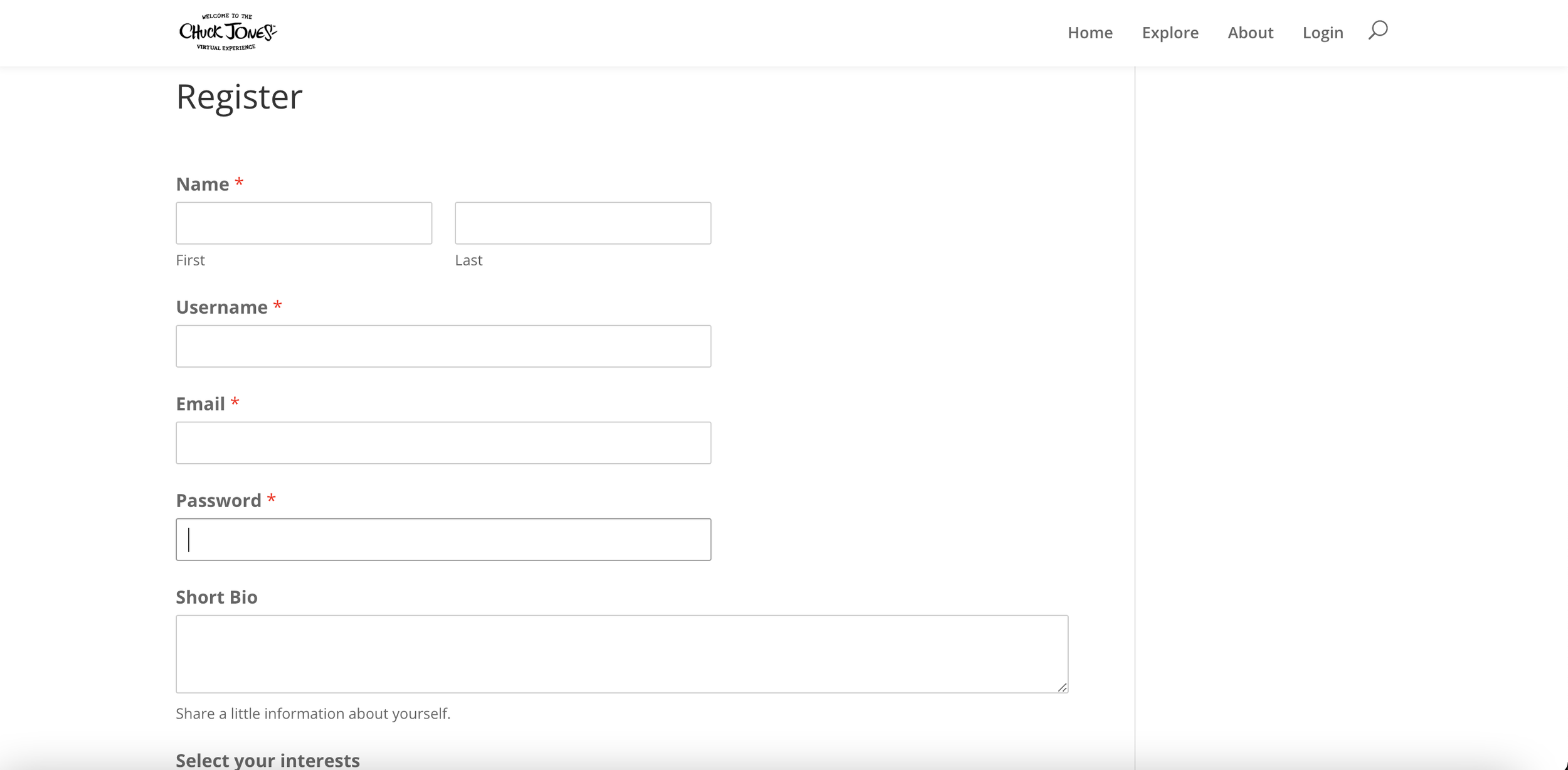The width and height of the screenshot is (1568, 770).
Task: Click inside the Username field
Action: coord(443,346)
